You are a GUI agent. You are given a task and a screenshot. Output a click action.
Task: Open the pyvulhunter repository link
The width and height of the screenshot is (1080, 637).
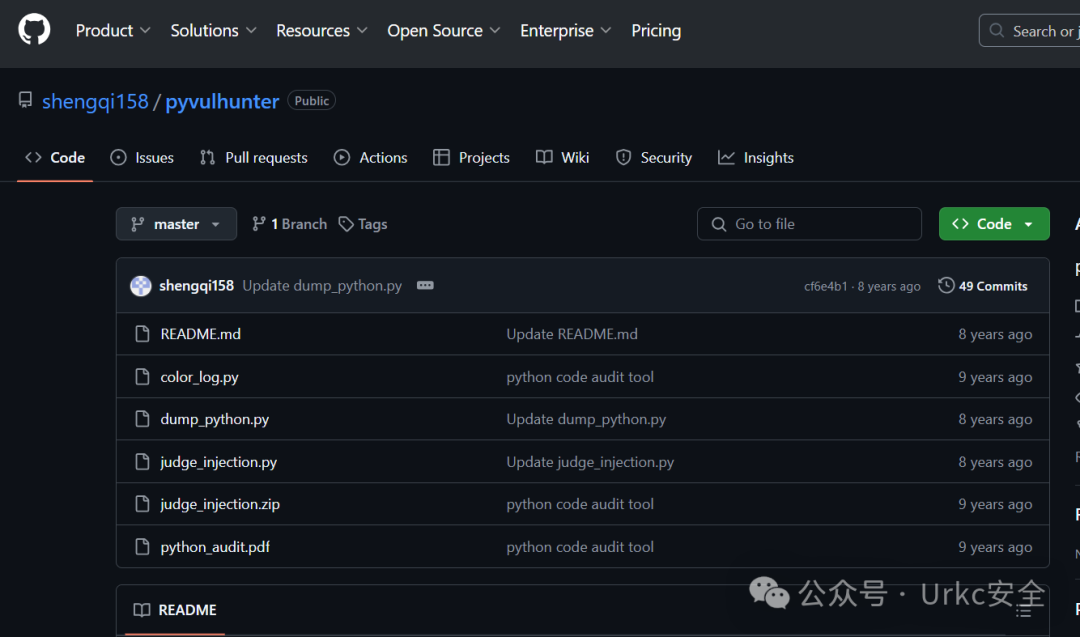point(222,101)
